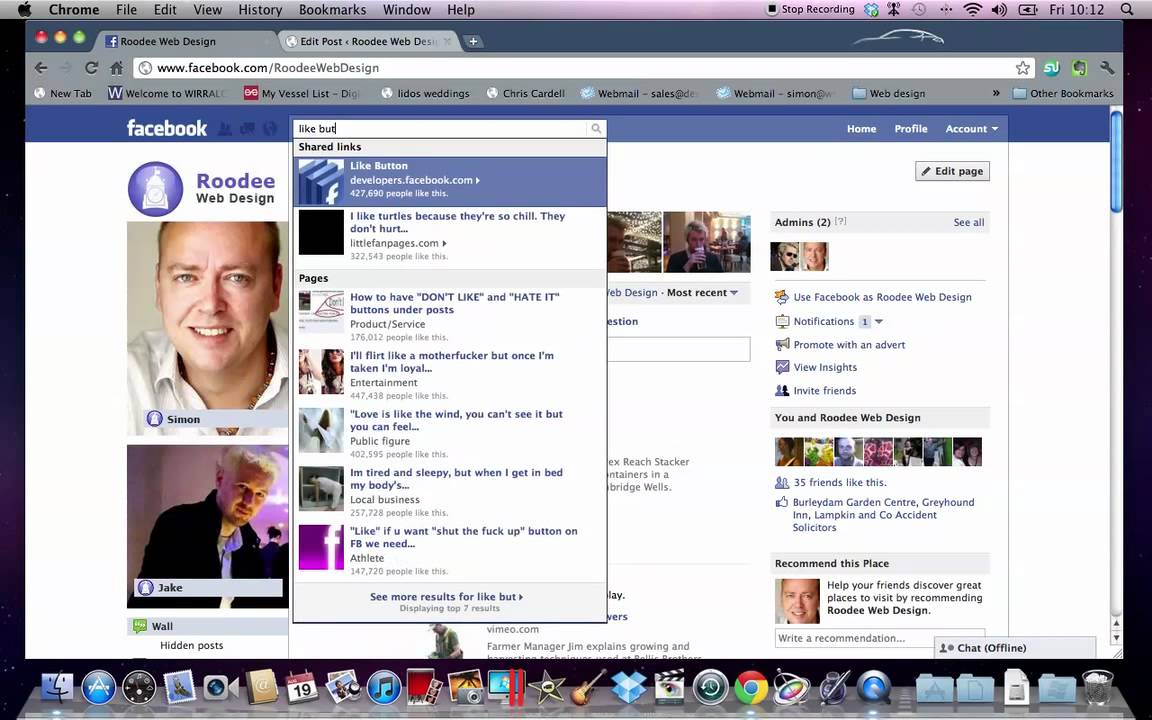
Task: Open the Web design bookmarks folder
Action: tap(888, 93)
